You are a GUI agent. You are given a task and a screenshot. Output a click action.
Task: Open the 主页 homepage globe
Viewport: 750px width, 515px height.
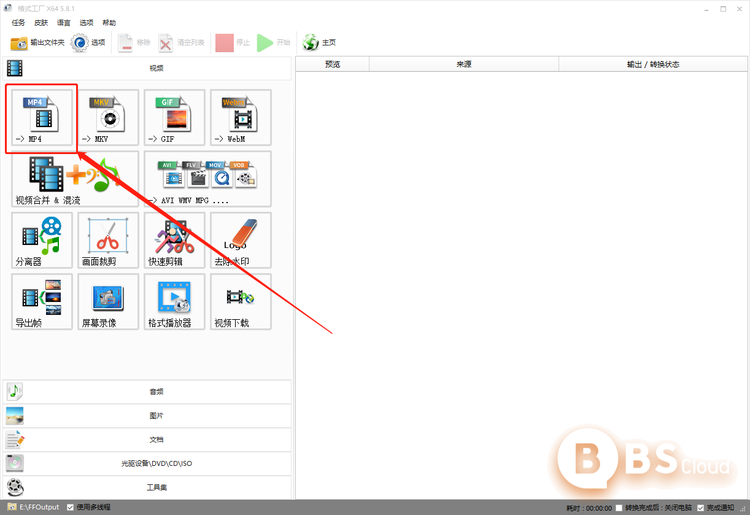point(319,43)
